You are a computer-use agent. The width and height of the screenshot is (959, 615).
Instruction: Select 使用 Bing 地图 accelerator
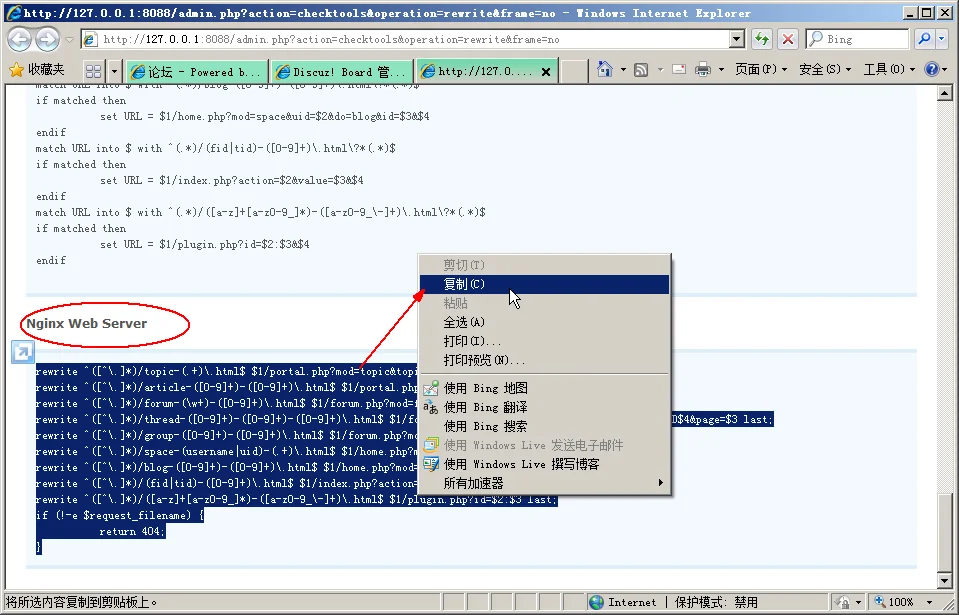pyautogui.click(x=544, y=388)
